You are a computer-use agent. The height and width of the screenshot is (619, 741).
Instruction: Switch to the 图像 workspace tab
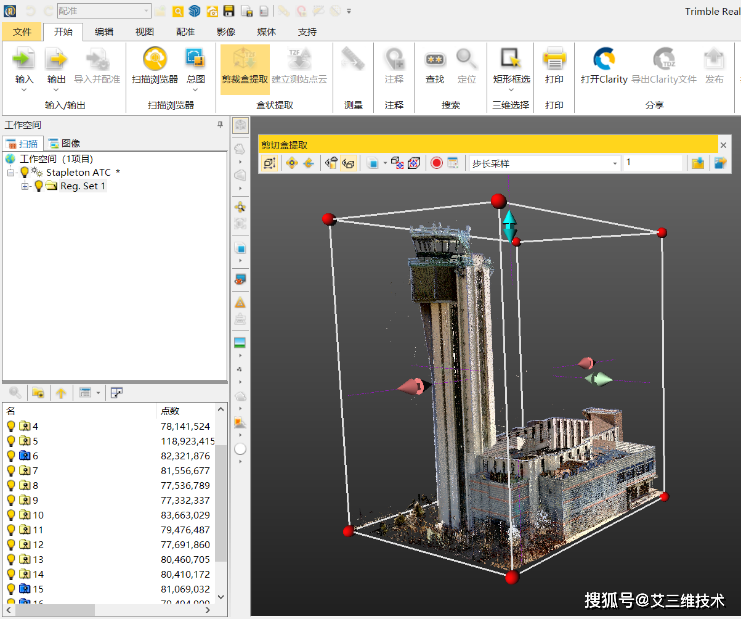click(x=64, y=143)
